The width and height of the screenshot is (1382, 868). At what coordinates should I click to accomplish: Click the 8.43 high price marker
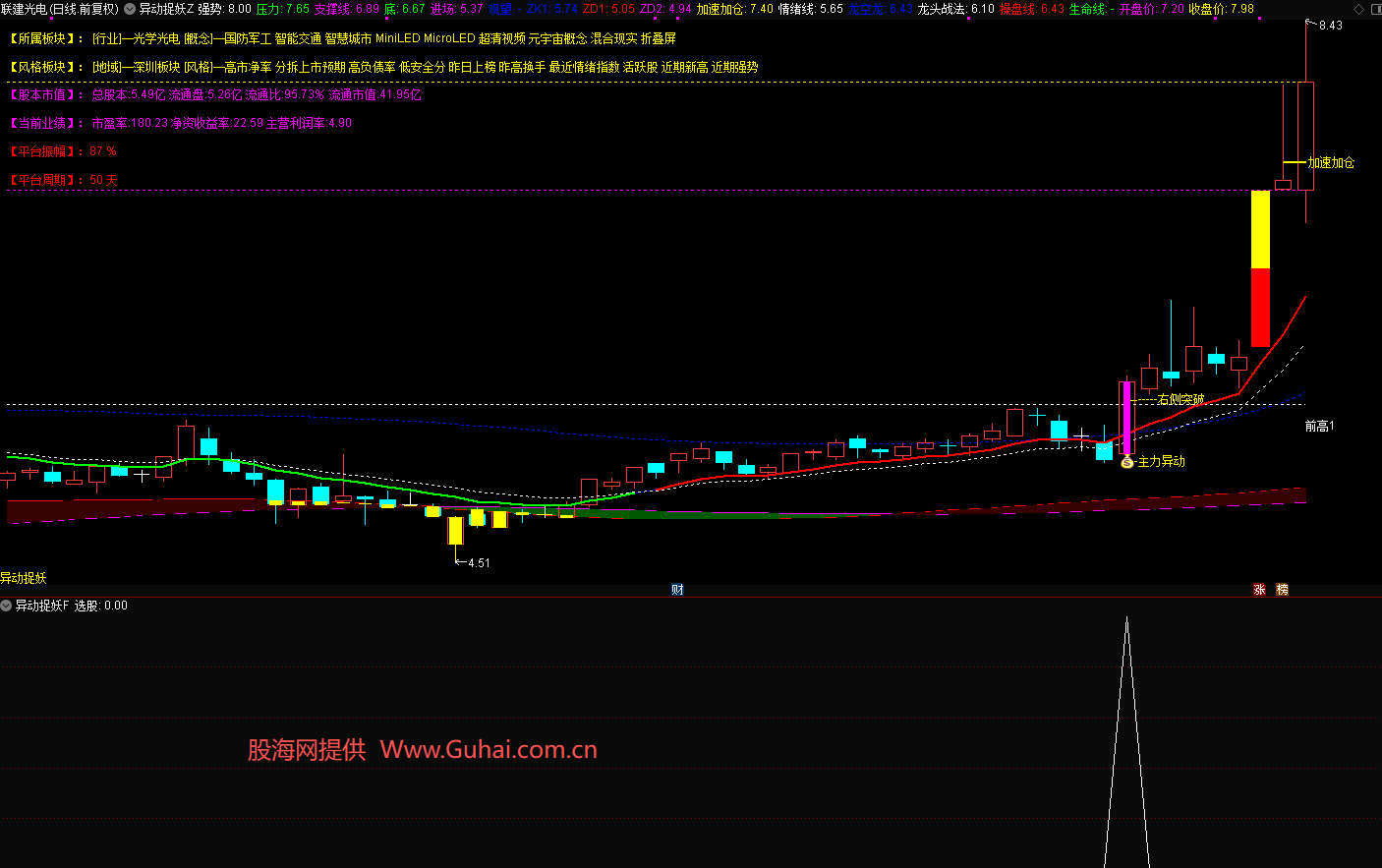(1330, 26)
